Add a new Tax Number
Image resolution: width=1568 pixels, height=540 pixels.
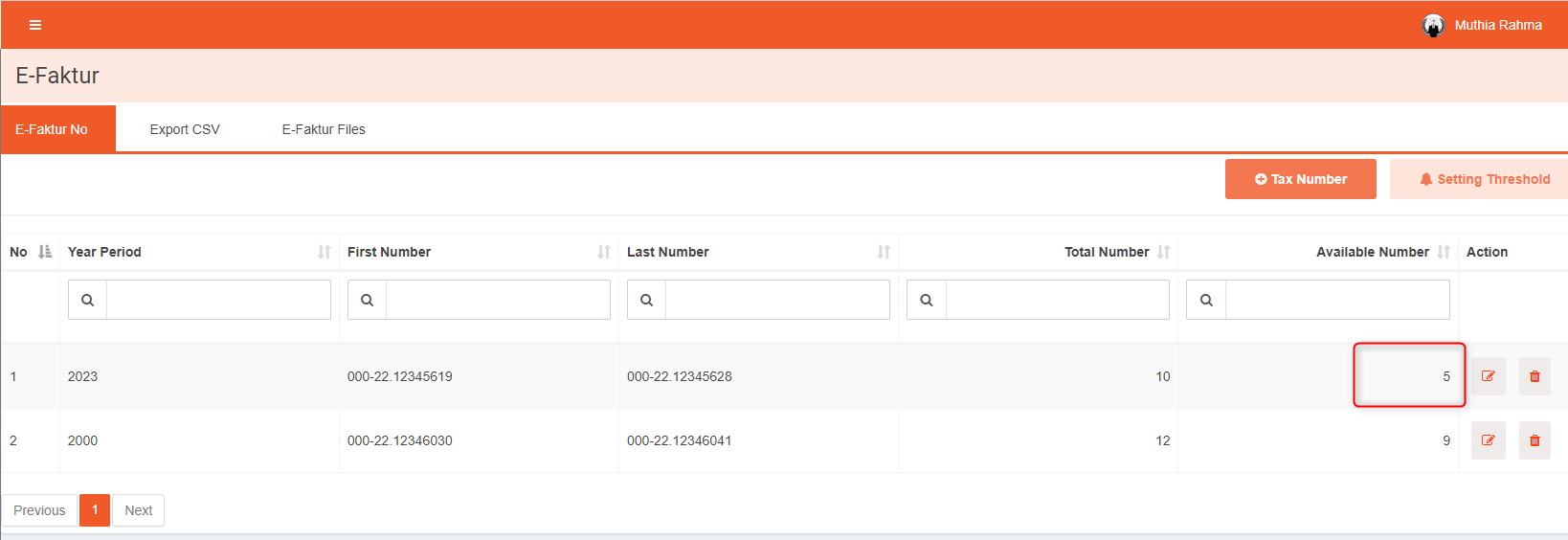1300,179
